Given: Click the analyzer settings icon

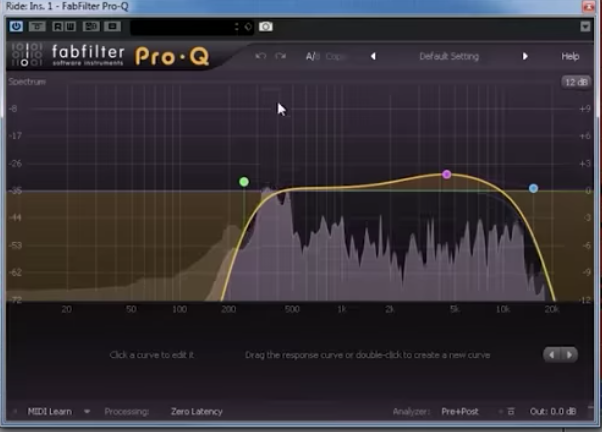Looking at the screenshot, I should point(511,412).
